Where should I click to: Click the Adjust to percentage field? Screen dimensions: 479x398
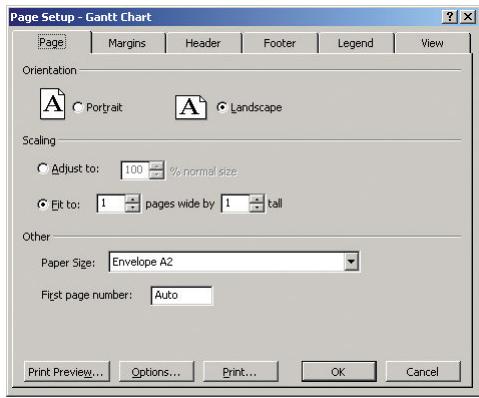[135, 170]
